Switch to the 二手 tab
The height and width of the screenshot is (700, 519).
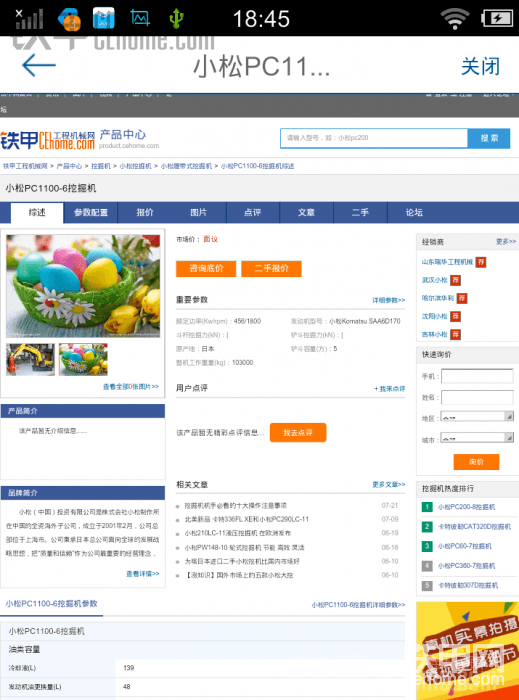pyautogui.click(x=360, y=212)
